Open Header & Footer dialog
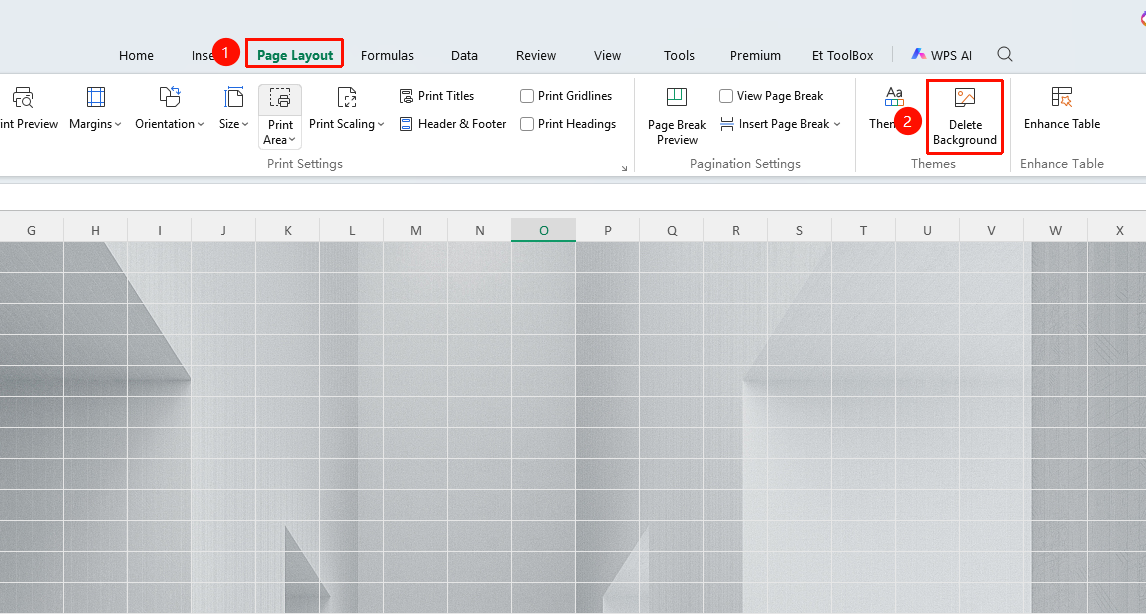The height and width of the screenshot is (614, 1146). [x=453, y=124]
